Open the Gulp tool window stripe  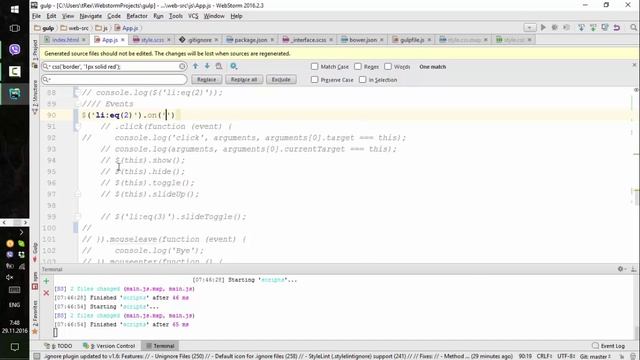[35, 252]
